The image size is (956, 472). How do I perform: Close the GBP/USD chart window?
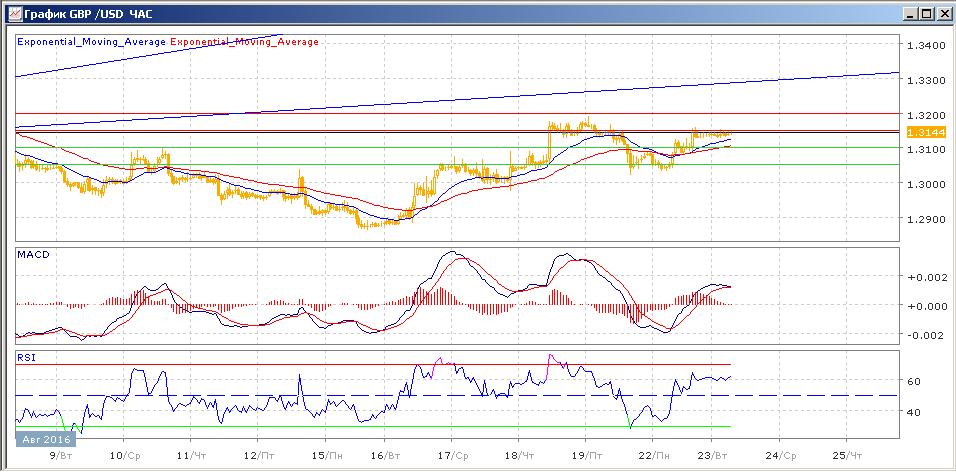click(941, 14)
